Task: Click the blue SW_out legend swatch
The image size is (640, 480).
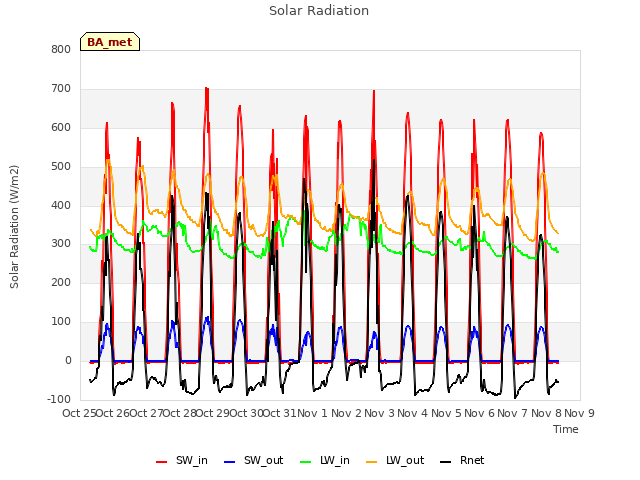Action: [230, 462]
